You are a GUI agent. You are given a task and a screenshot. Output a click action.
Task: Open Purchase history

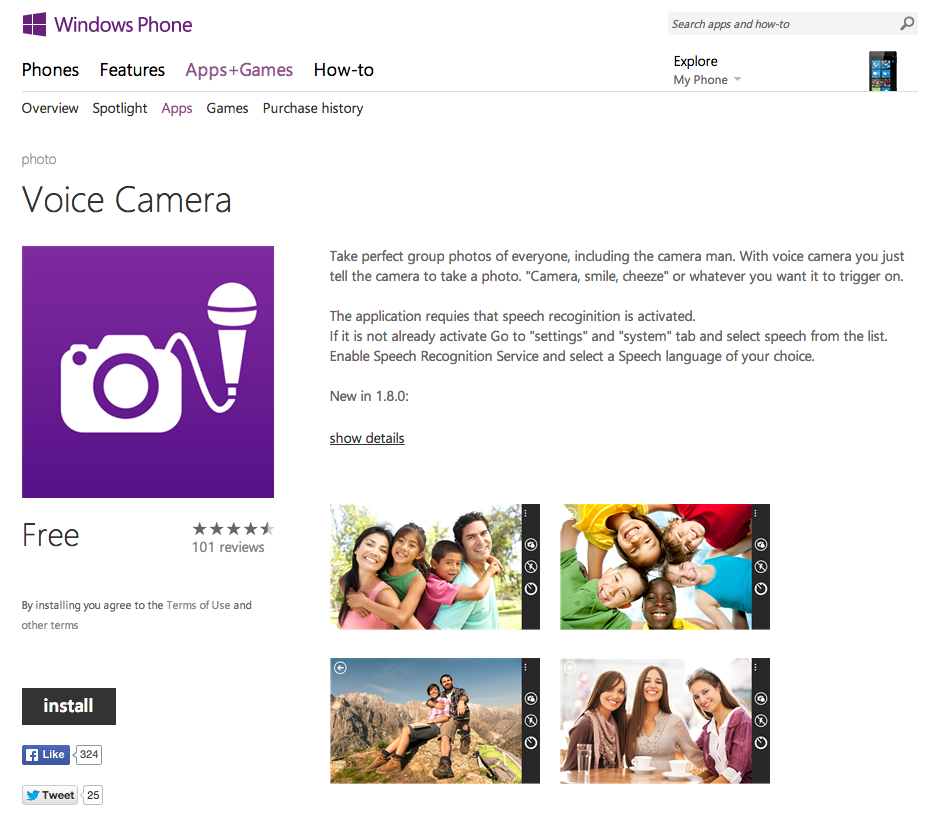click(x=313, y=109)
